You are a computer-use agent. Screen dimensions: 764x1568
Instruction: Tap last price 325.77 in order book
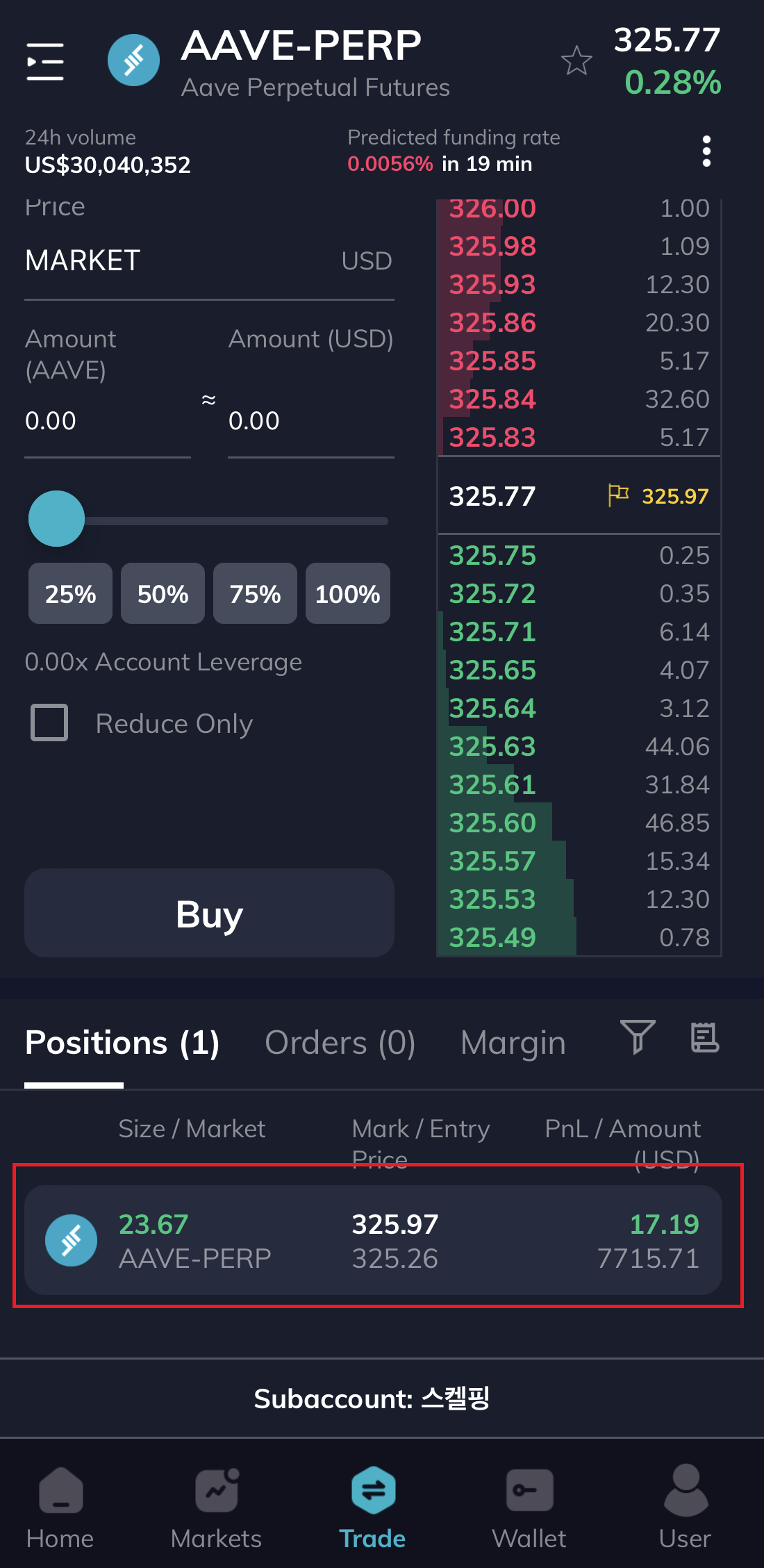tap(492, 496)
